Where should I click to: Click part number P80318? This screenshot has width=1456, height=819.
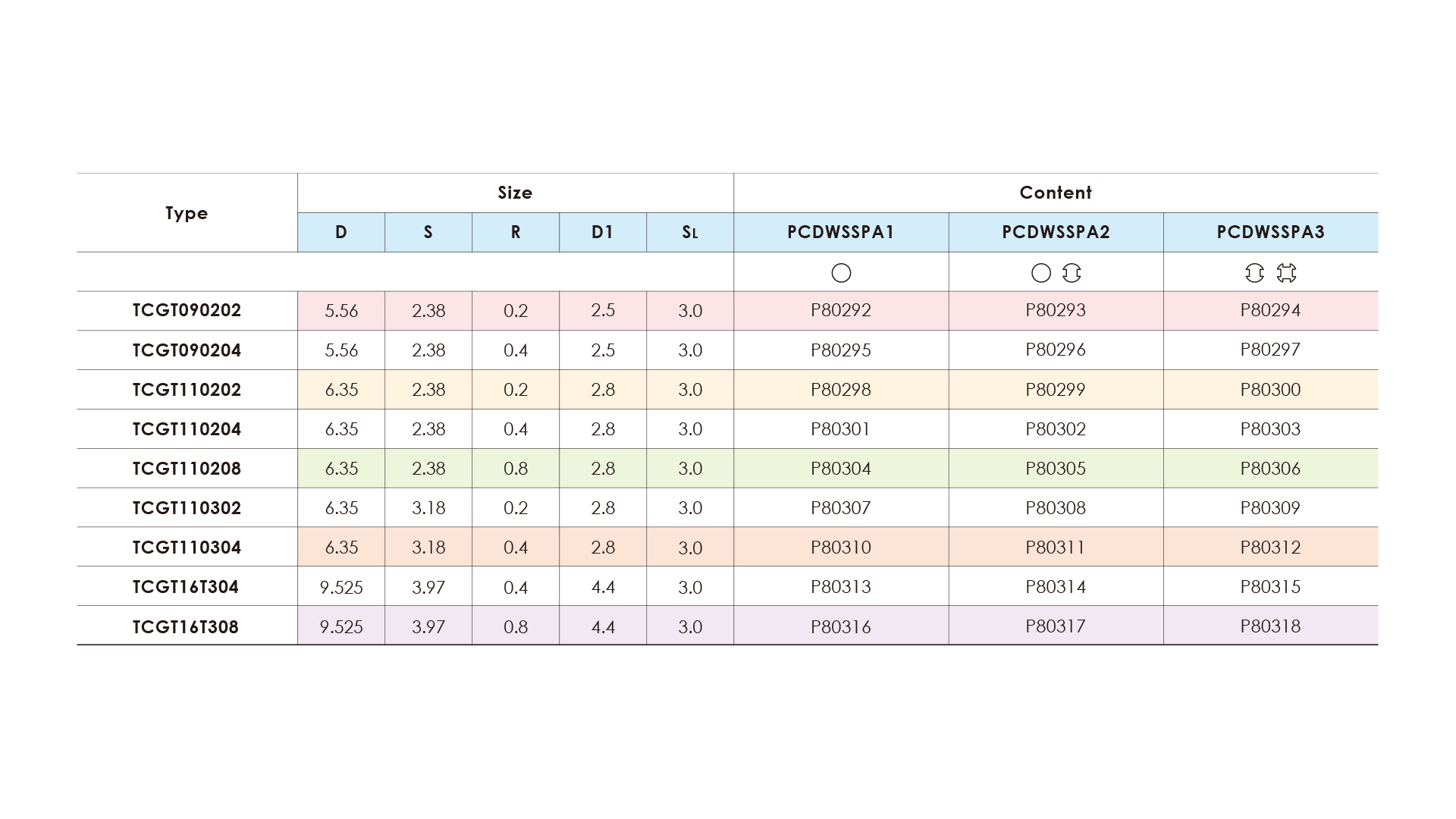click(1270, 626)
